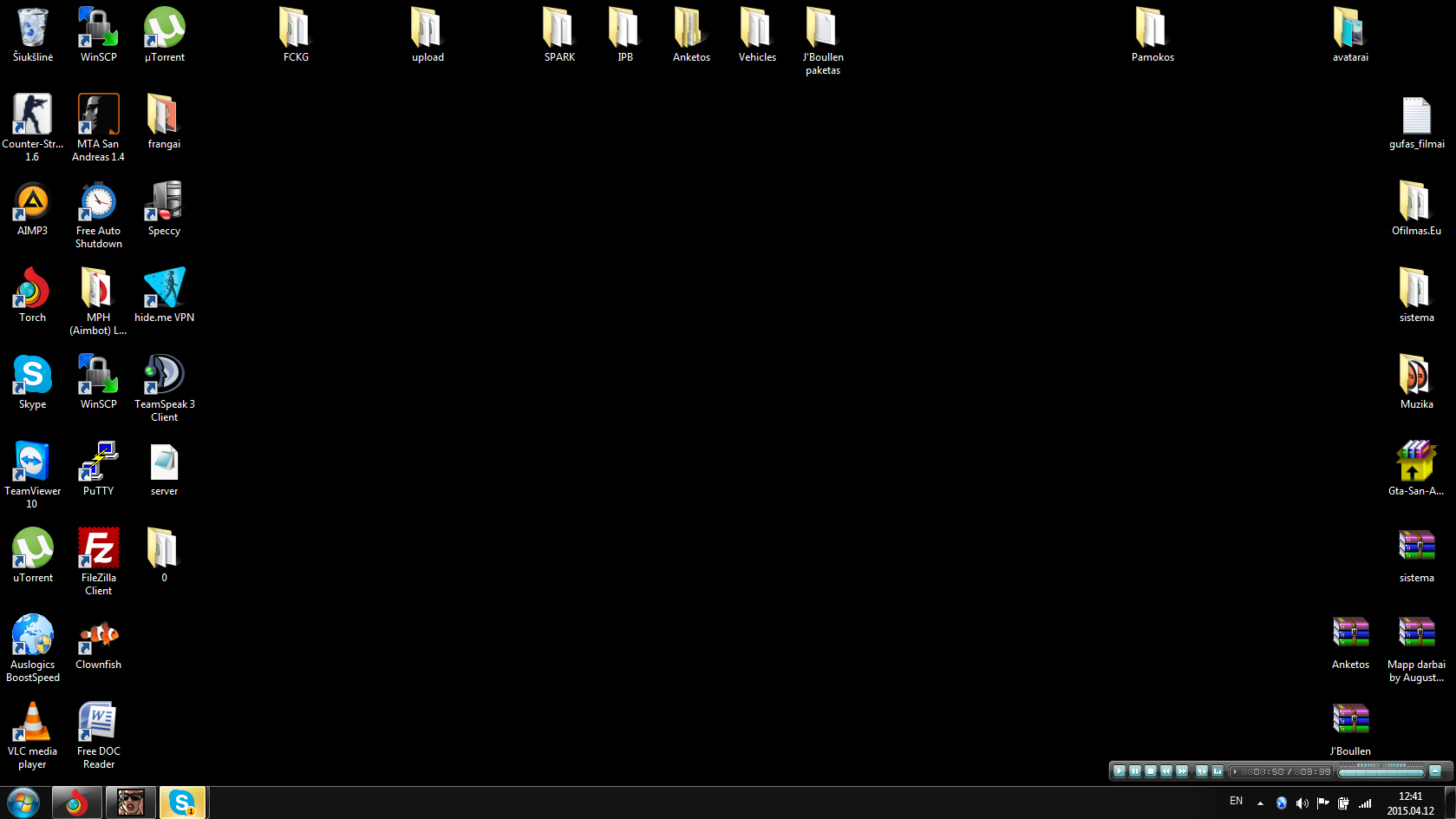Open the Skype desktop shortcut
This screenshot has height=819, width=1456.
click(x=33, y=383)
